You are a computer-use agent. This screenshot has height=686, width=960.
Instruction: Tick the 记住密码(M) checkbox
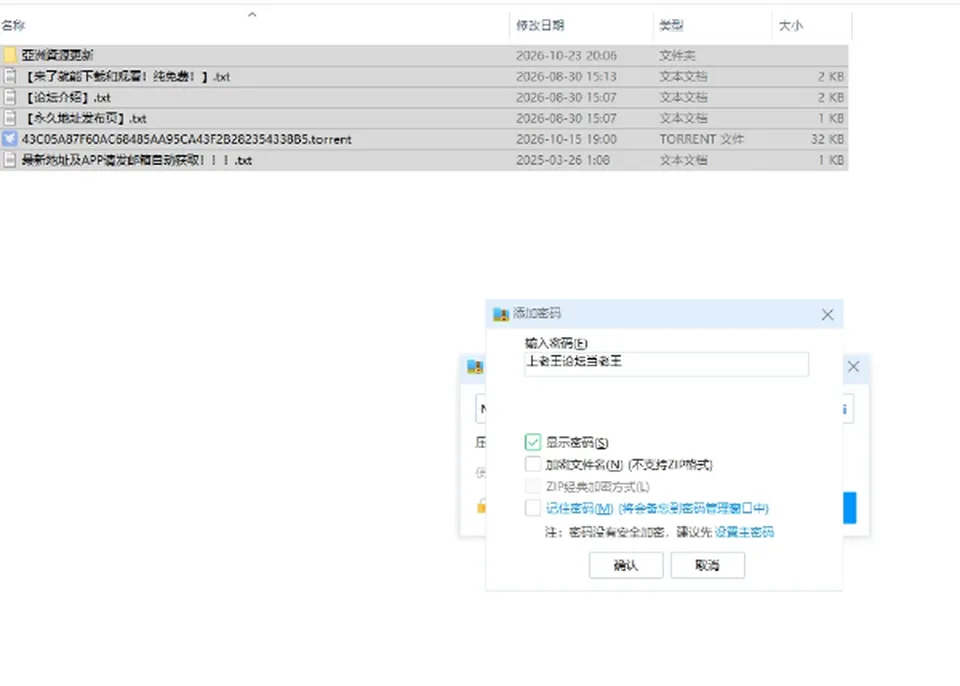click(x=533, y=508)
